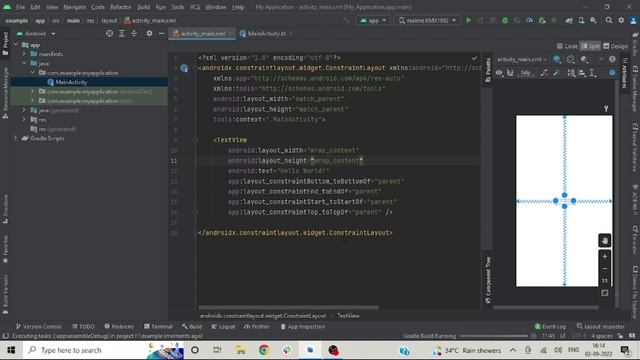Screen dimensions: 640x360
Task: Toggle the Project tool window stripe button
Action: tap(5, 43)
